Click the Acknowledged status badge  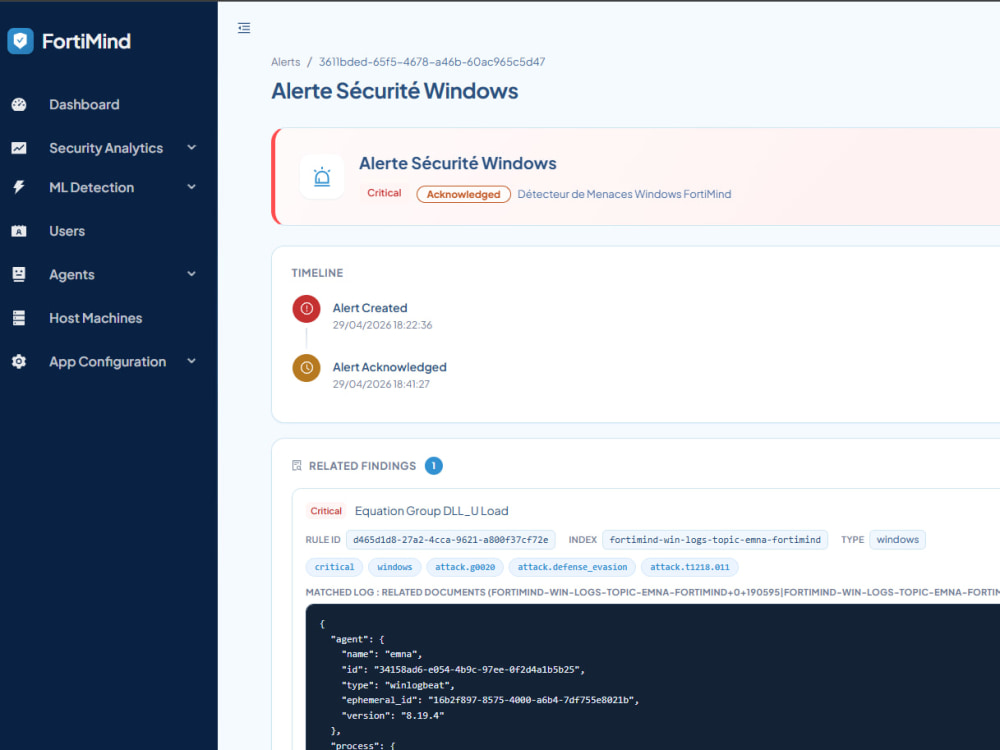[464, 194]
